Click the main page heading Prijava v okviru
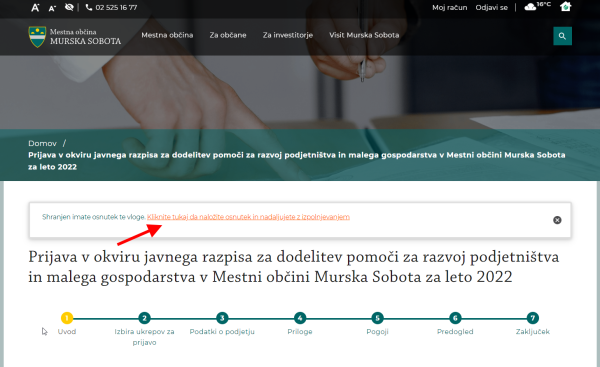Viewport: 600px width, 367px height. click(x=293, y=267)
